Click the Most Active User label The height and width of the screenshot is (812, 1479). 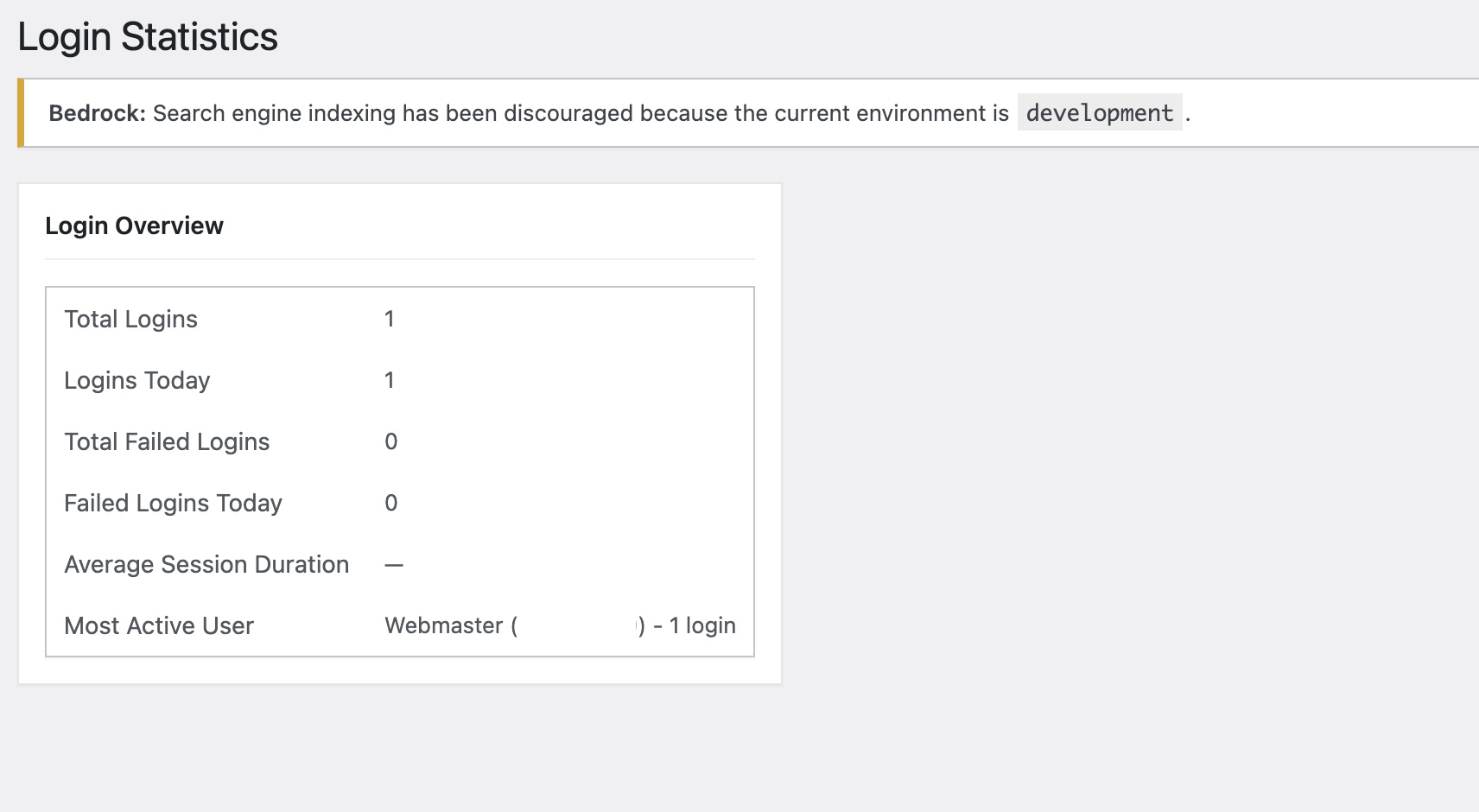[159, 625]
